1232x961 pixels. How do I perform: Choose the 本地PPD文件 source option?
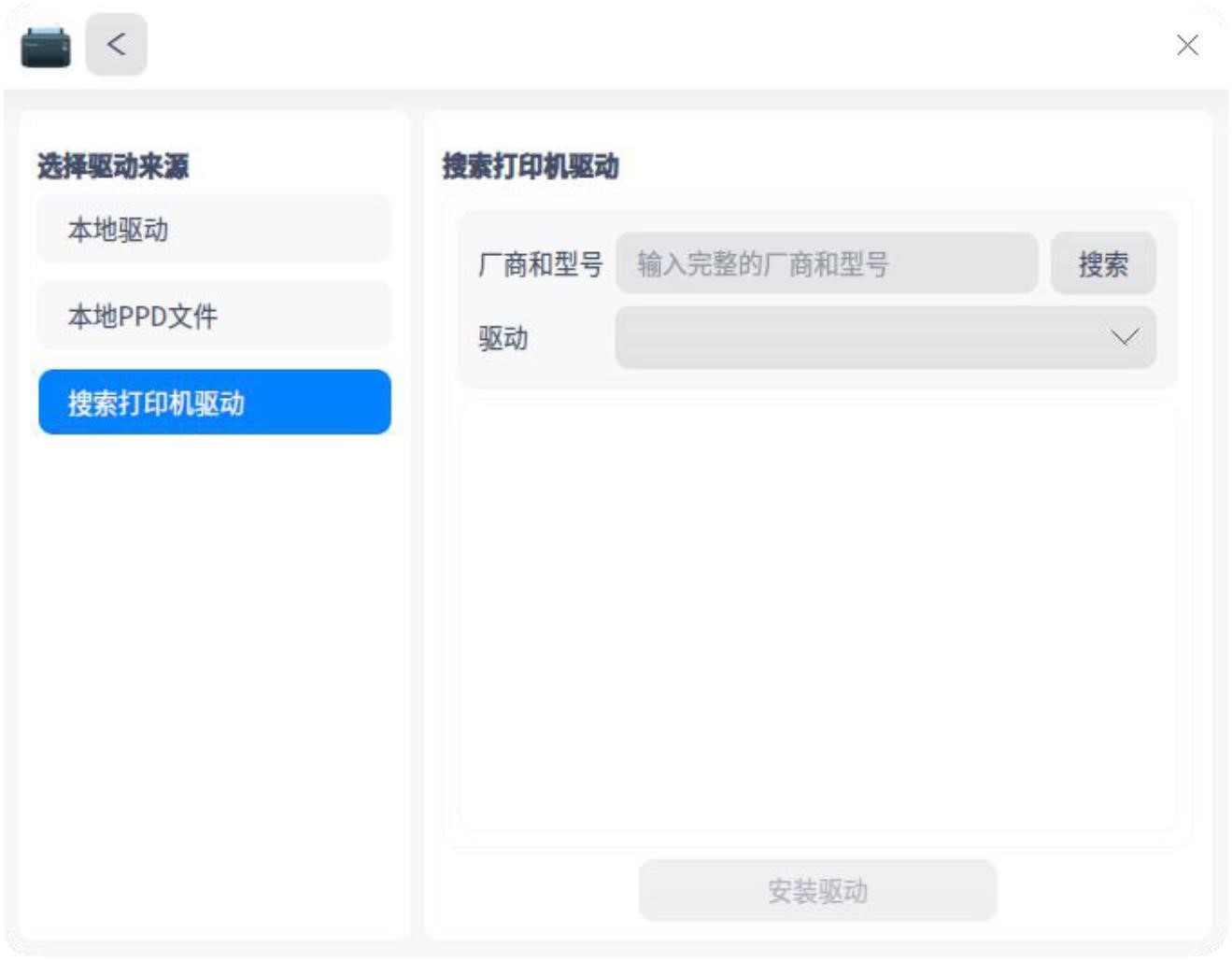pyautogui.click(x=214, y=316)
